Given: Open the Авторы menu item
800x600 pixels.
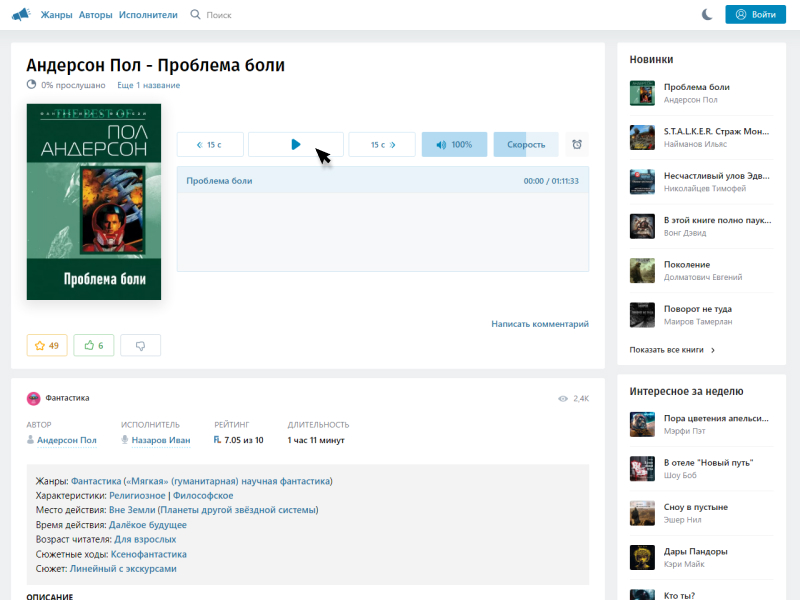Looking at the screenshot, I should pos(95,15).
